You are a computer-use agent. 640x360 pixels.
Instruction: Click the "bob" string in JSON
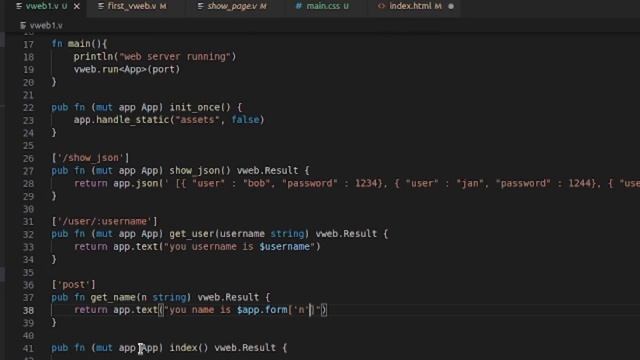tap(256, 183)
